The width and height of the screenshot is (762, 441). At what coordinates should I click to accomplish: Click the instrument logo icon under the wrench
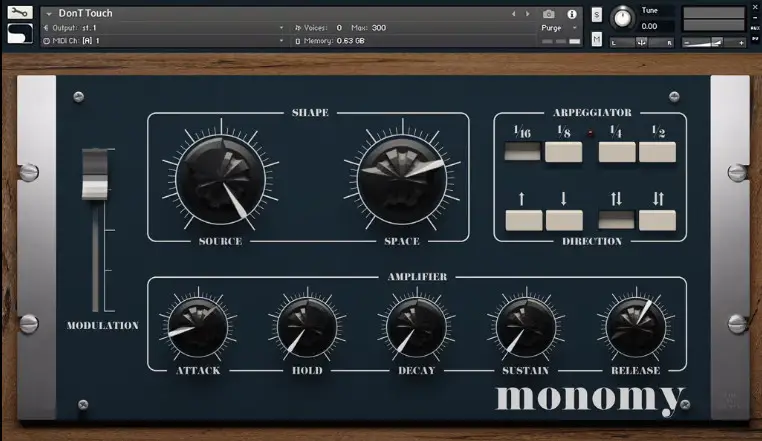coord(20,34)
